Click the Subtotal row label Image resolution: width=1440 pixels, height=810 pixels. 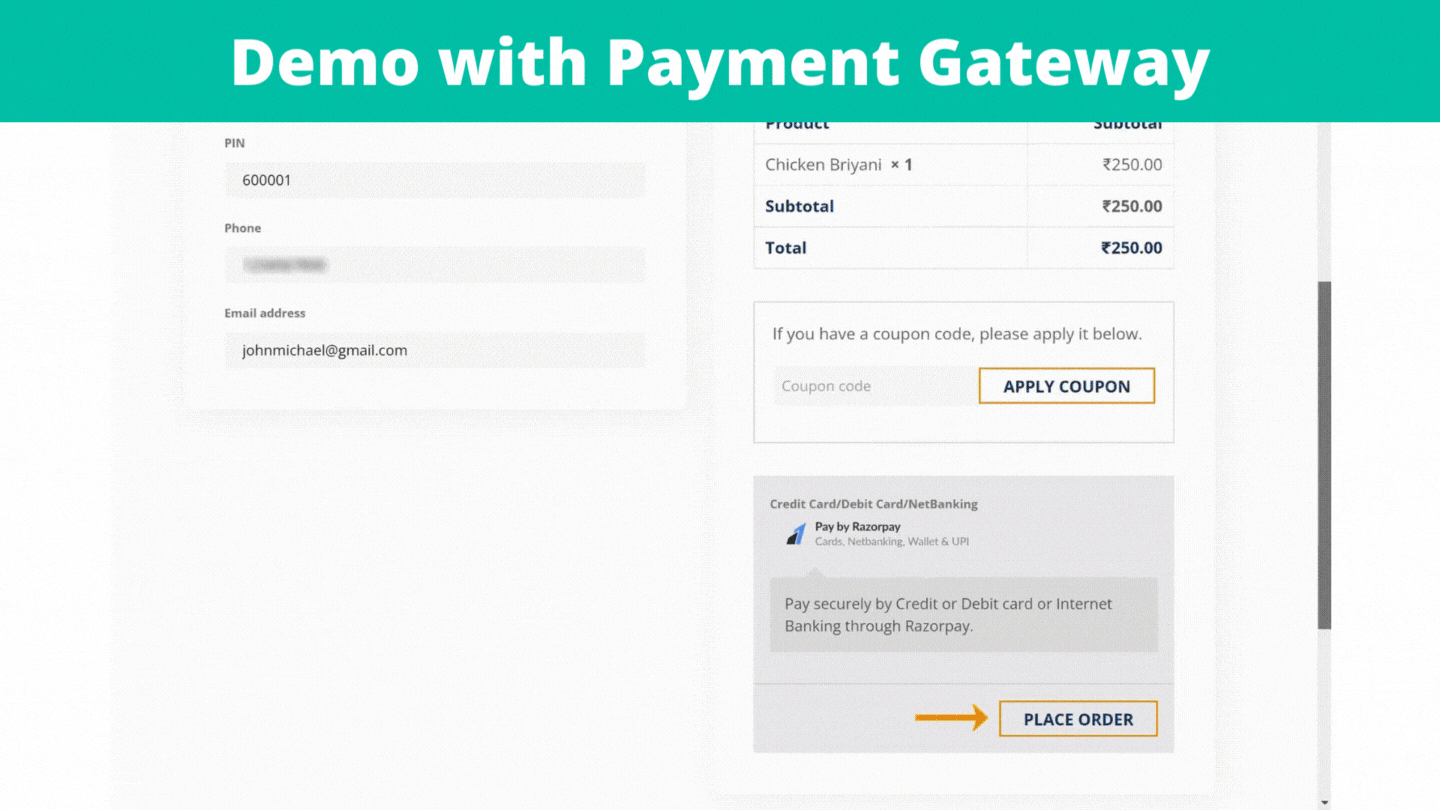[799, 207]
